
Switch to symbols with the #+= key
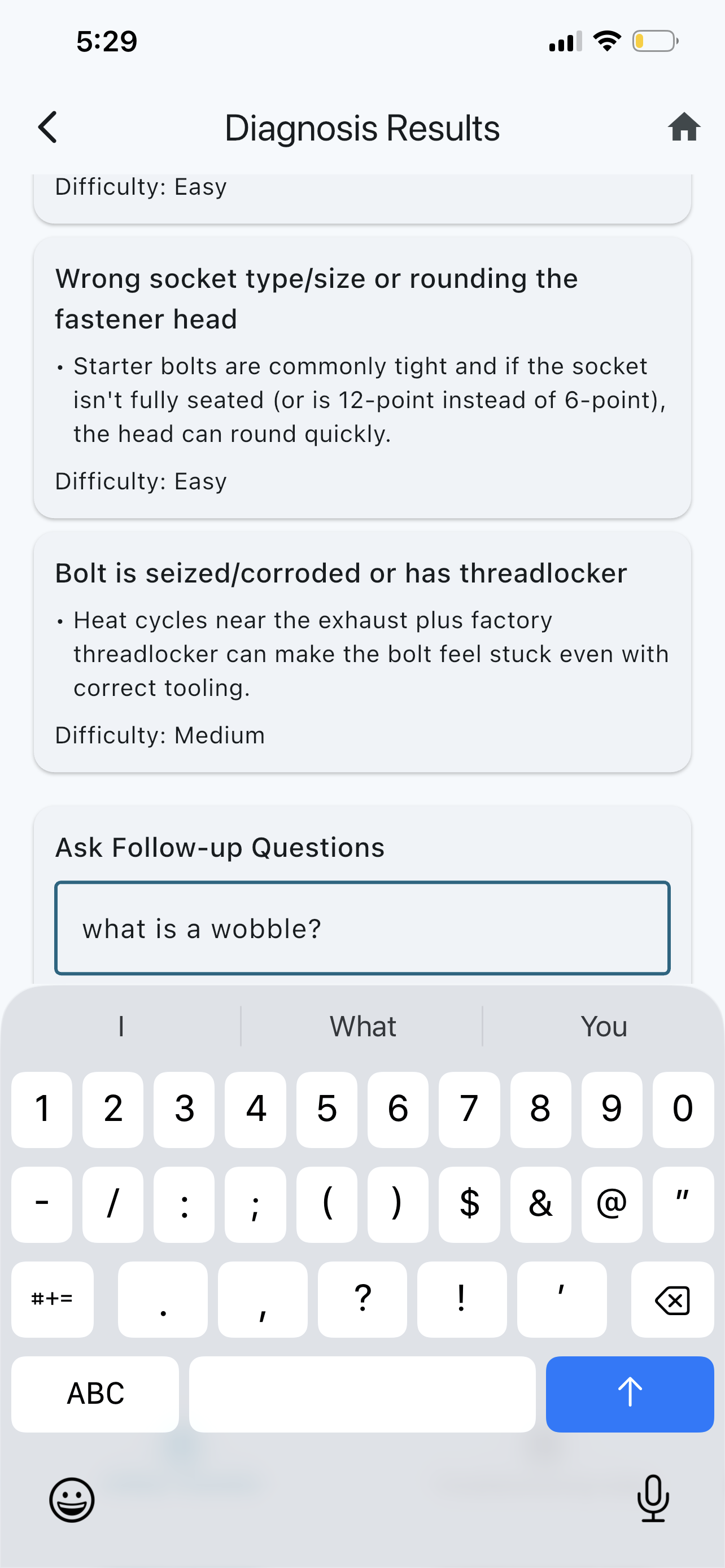[x=53, y=1300]
